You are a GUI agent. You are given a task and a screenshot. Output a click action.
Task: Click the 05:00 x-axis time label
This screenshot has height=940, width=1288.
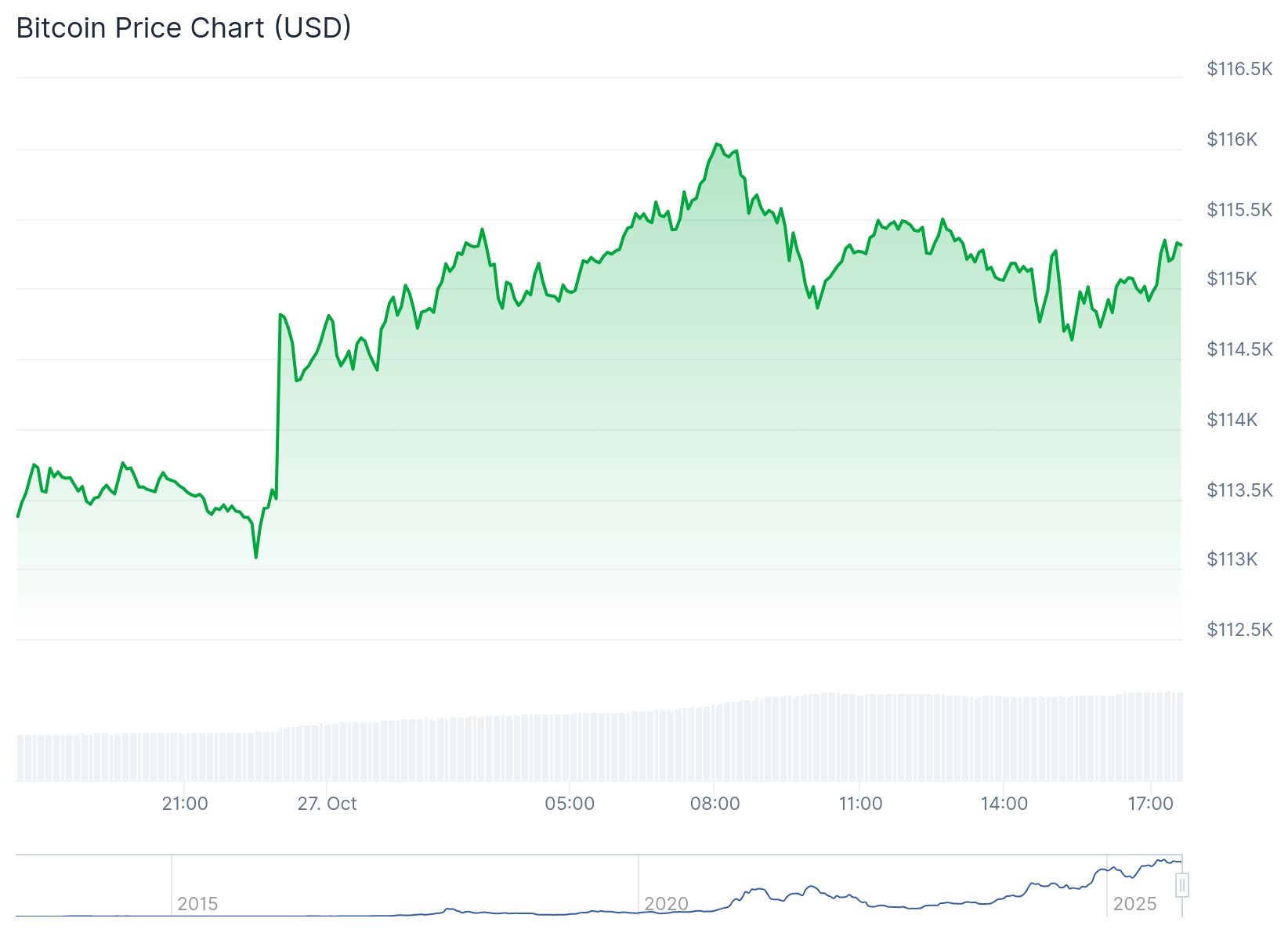pos(570,804)
